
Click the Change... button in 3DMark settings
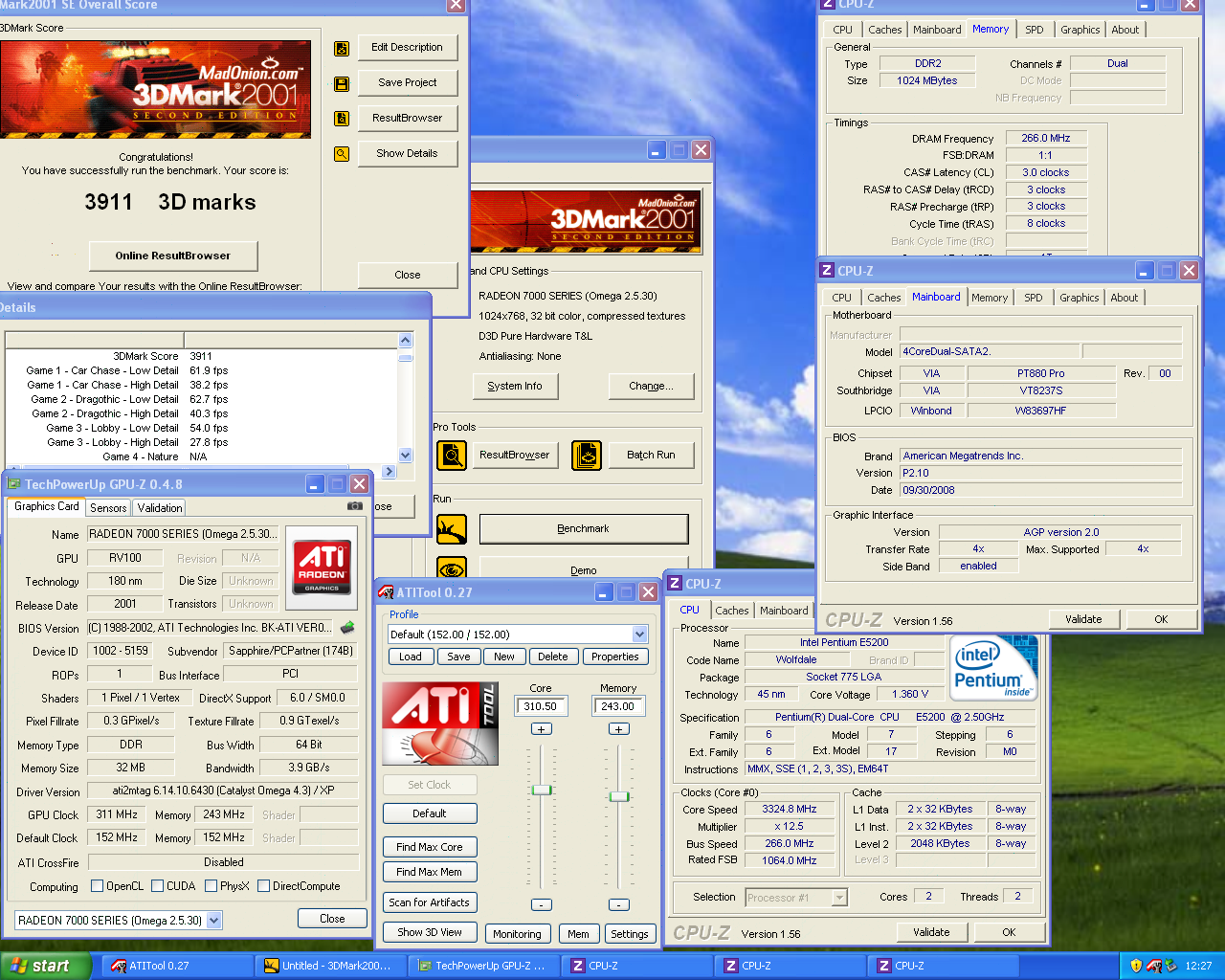pyautogui.click(x=651, y=386)
